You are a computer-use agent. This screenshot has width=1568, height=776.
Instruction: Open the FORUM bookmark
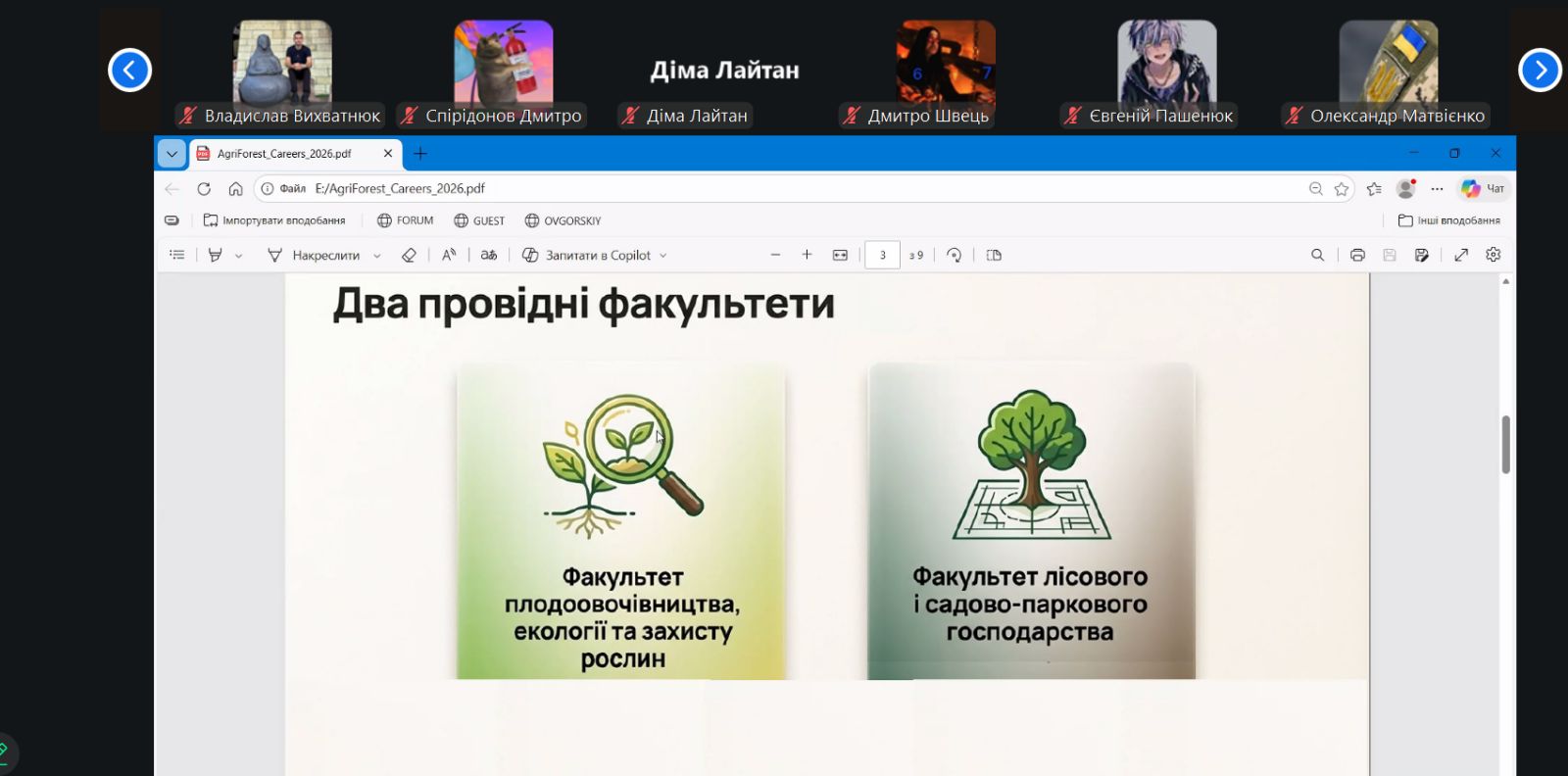[x=405, y=220]
